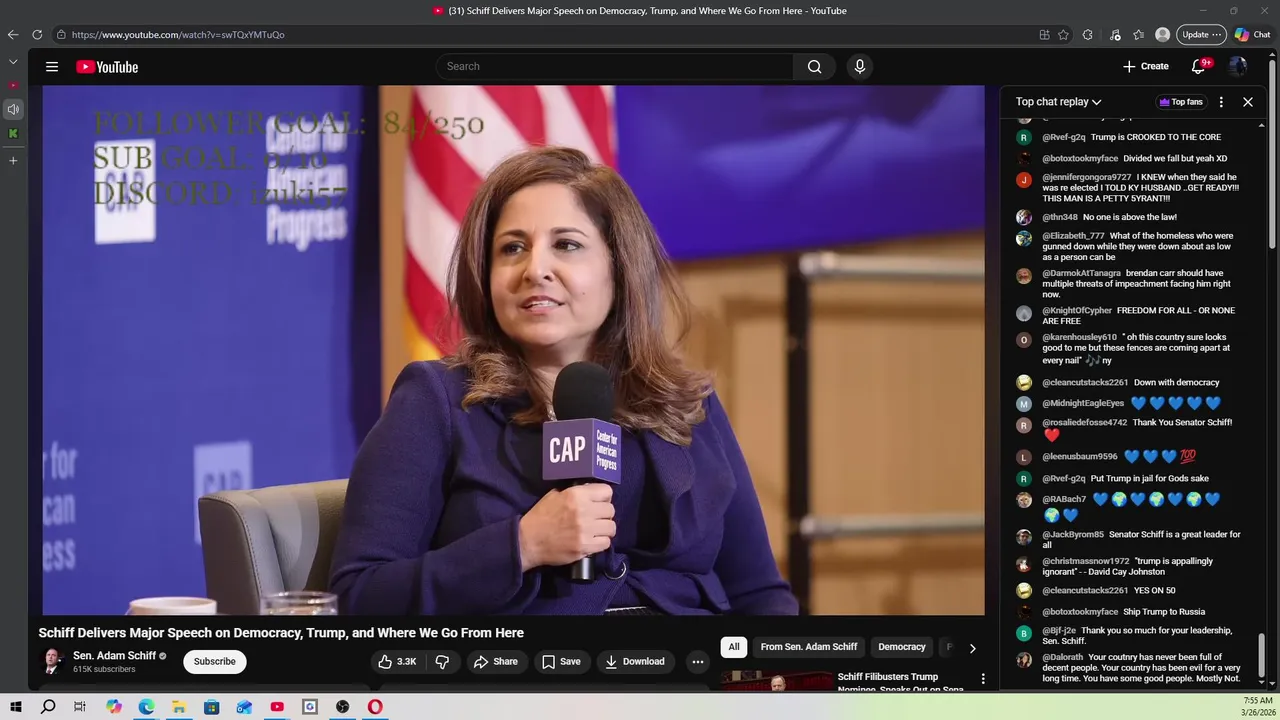
Task: Open Task View on the taskbar
Action: pyautogui.click(x=80, y=707)
